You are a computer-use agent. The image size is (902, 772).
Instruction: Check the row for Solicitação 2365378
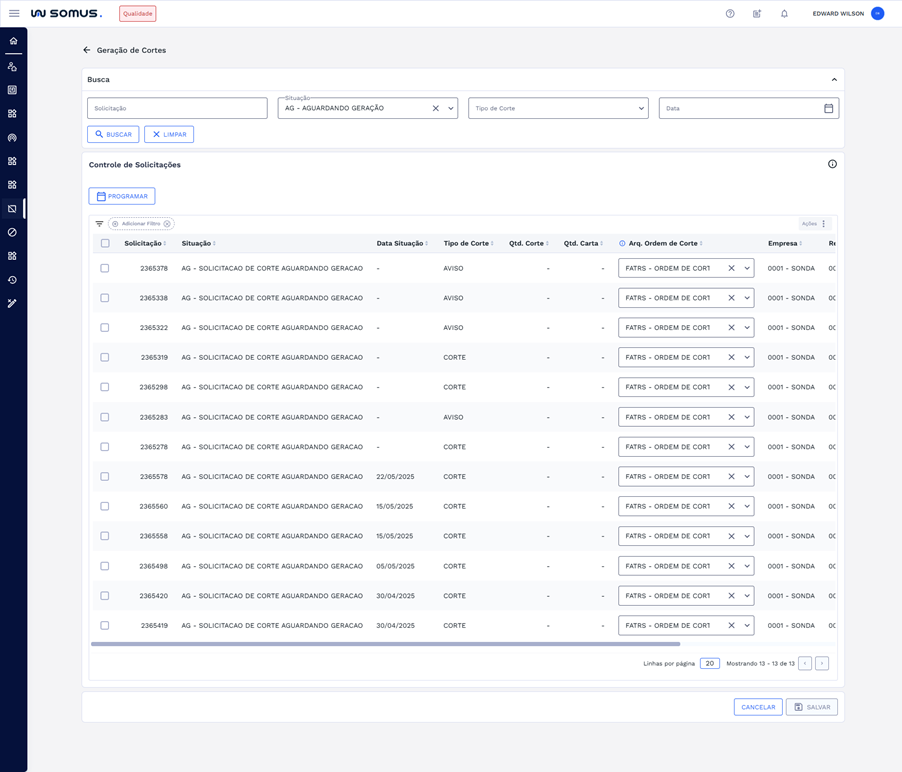click(x=105, y=268)
